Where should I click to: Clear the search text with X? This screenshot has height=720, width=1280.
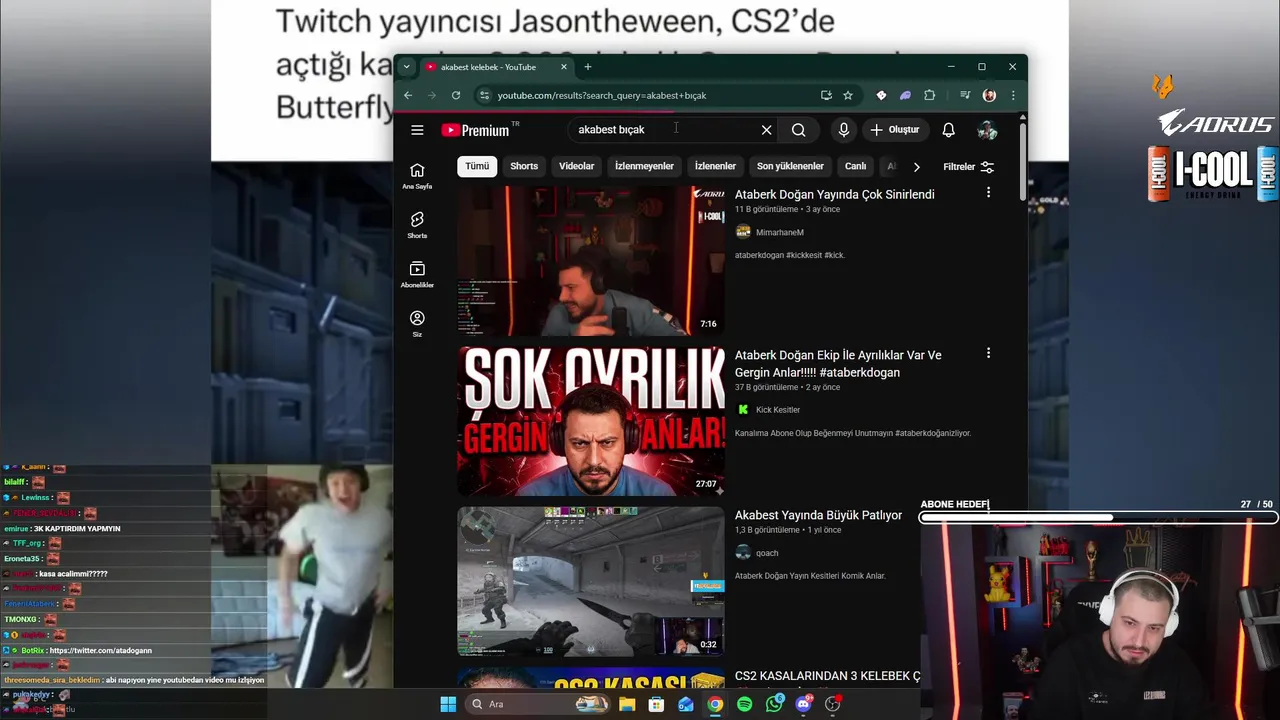766,130
